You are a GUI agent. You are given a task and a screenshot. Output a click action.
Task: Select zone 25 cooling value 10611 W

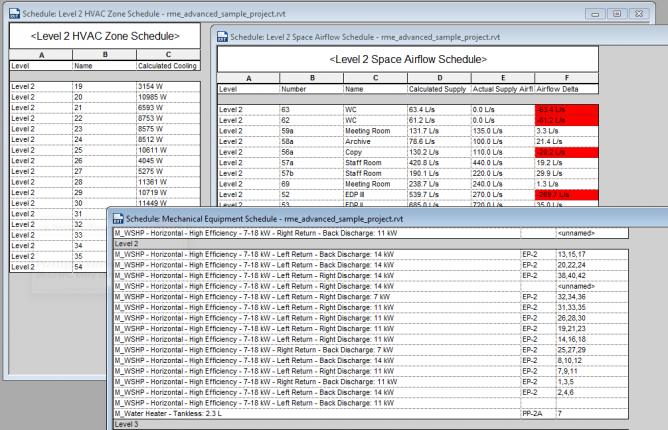pos(168,150)
